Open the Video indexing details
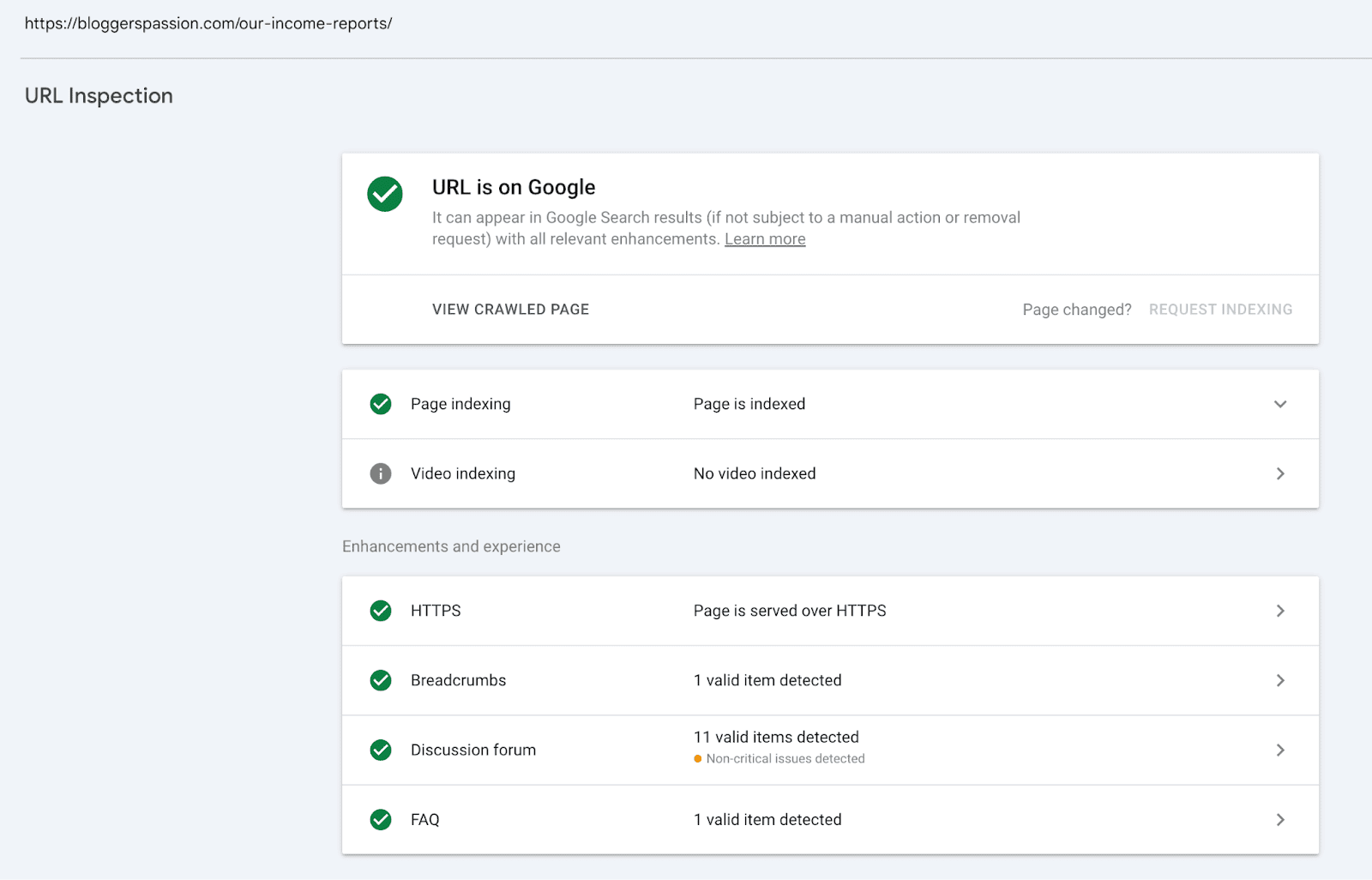 point(1279,473)
